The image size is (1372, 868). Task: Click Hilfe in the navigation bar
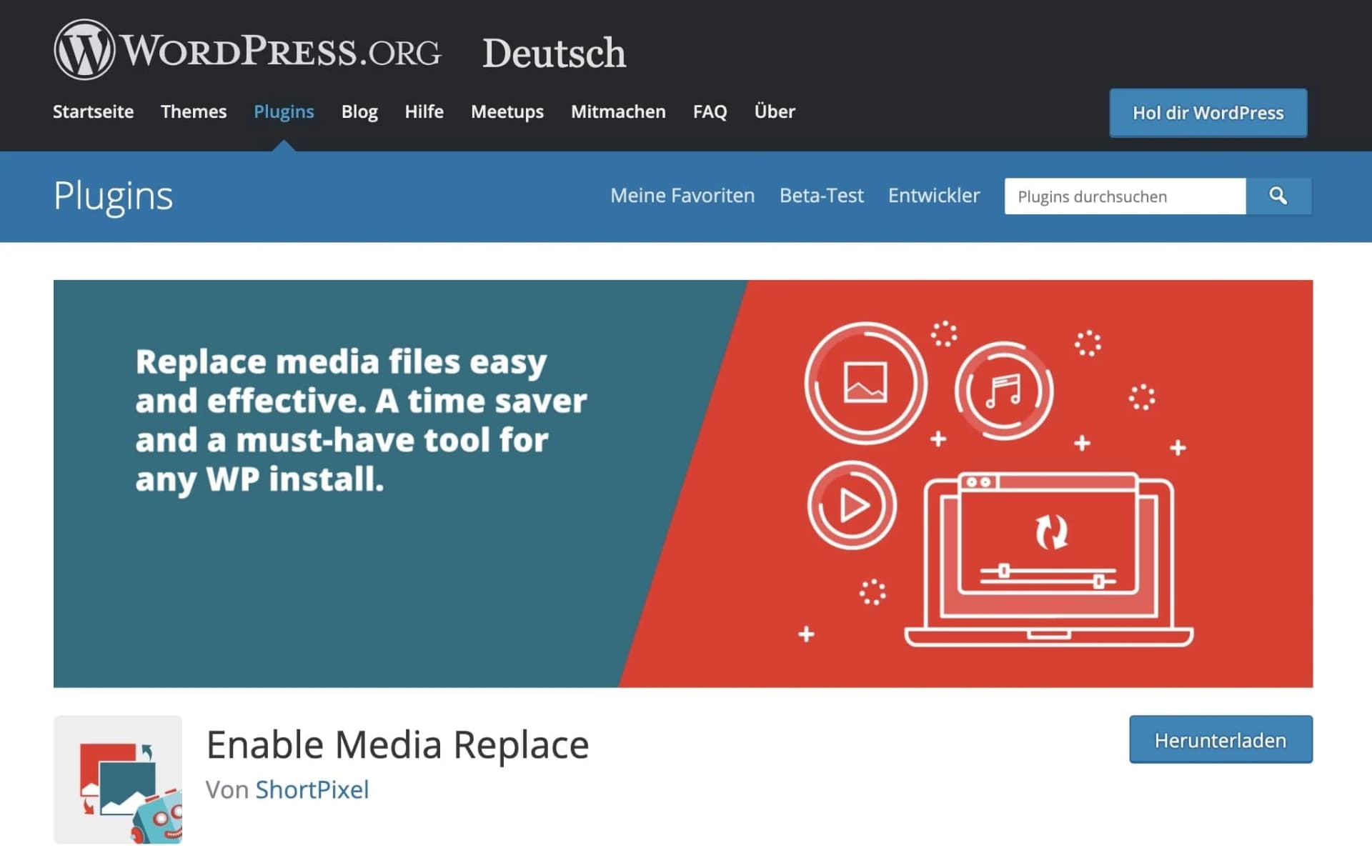click(x=424, y=111)
